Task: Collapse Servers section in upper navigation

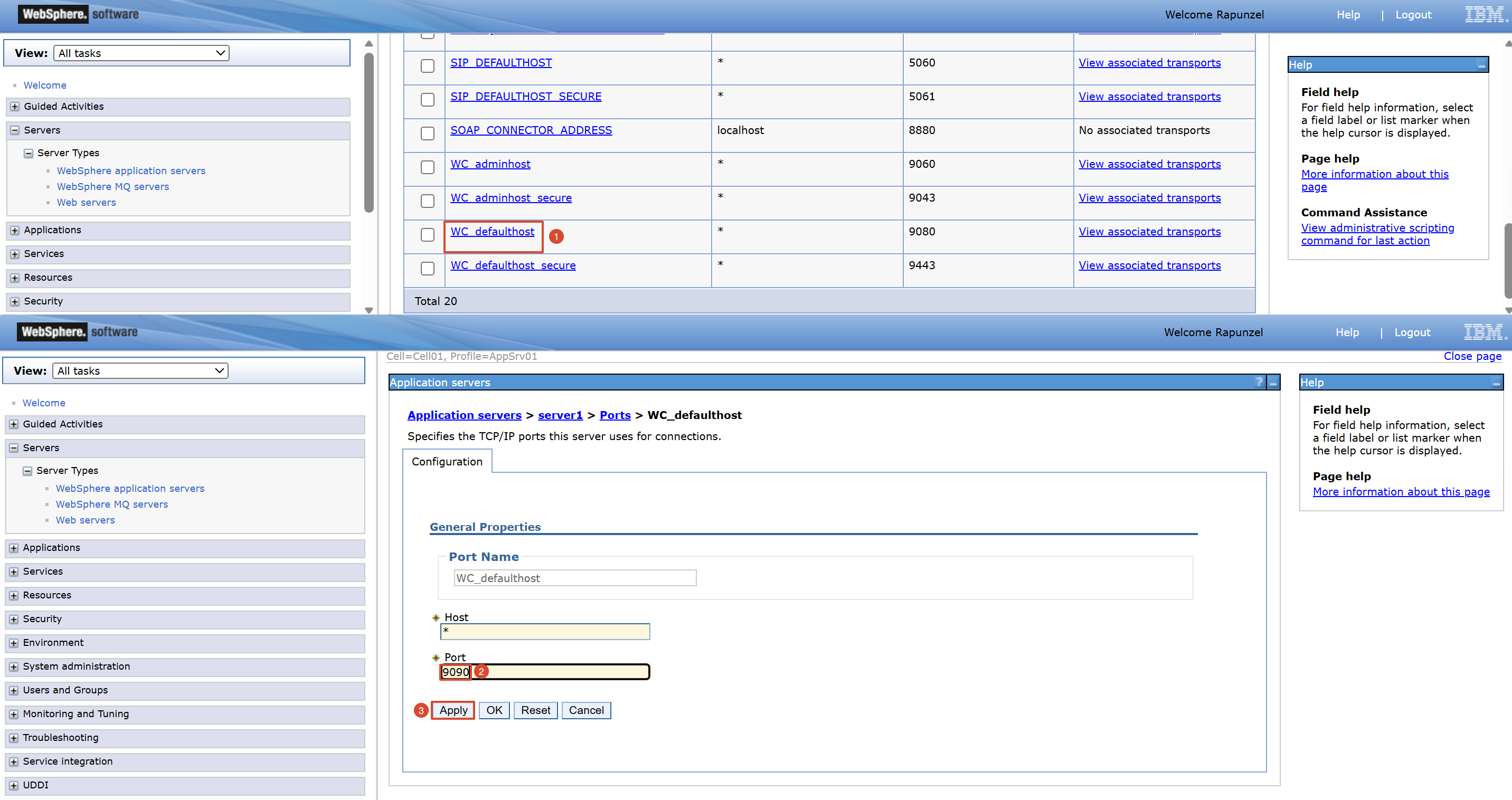Action: point(15,130)
